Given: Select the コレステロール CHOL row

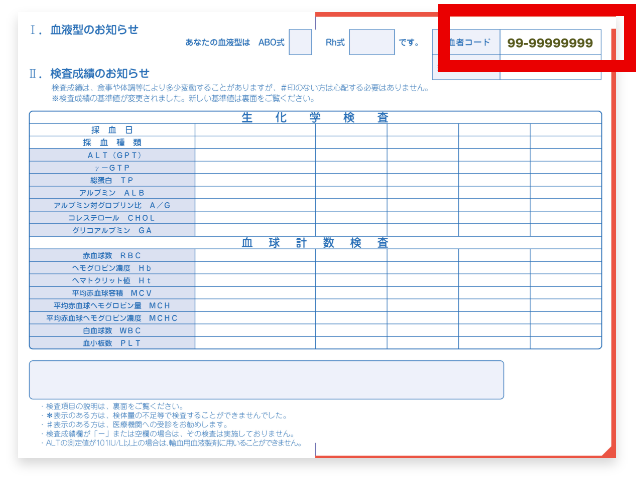Looking at the screenshot, I should 112,217.
